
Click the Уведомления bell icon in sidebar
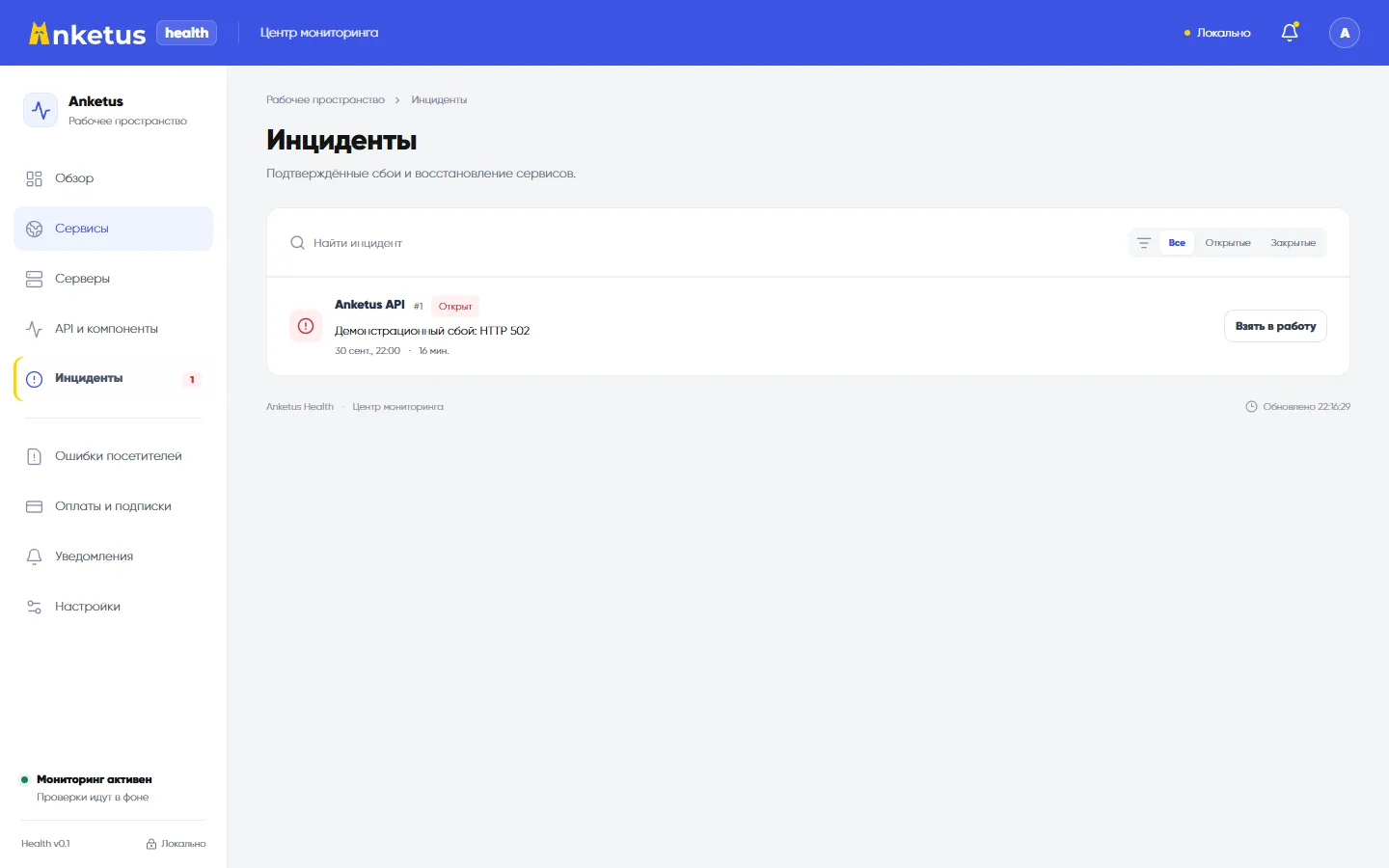coord(35,556)
